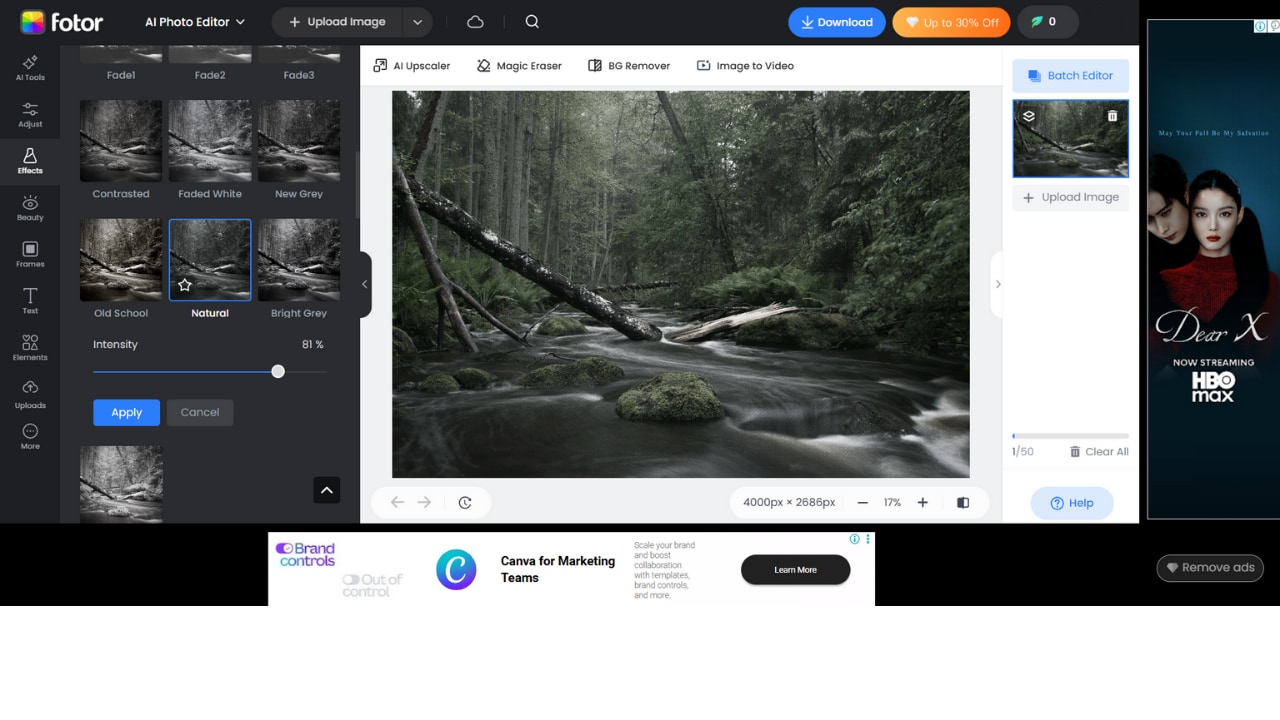Zoom out with the minus icon

tap(862, 503)
